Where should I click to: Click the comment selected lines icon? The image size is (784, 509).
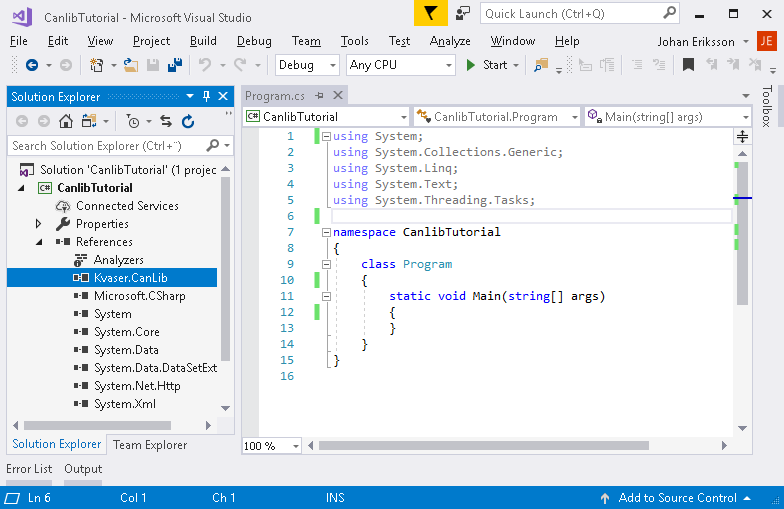637,65
